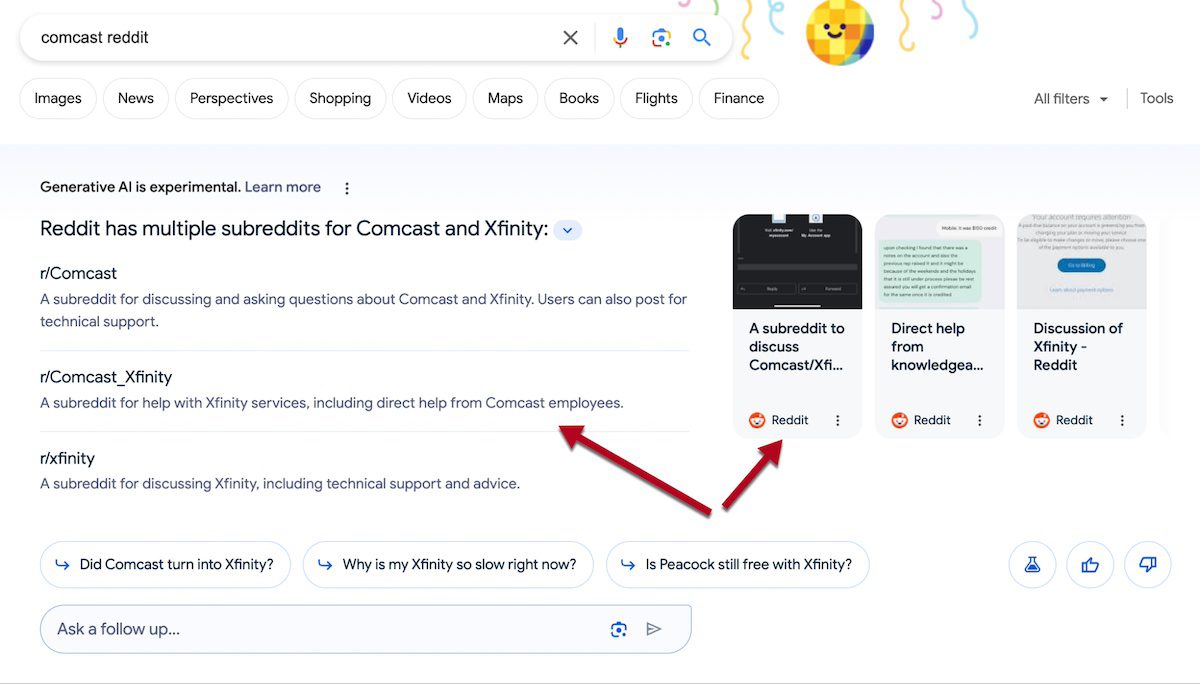The image size is (1200, 684).
Task: Open the Perspectives filter
Action: (232, 98)
